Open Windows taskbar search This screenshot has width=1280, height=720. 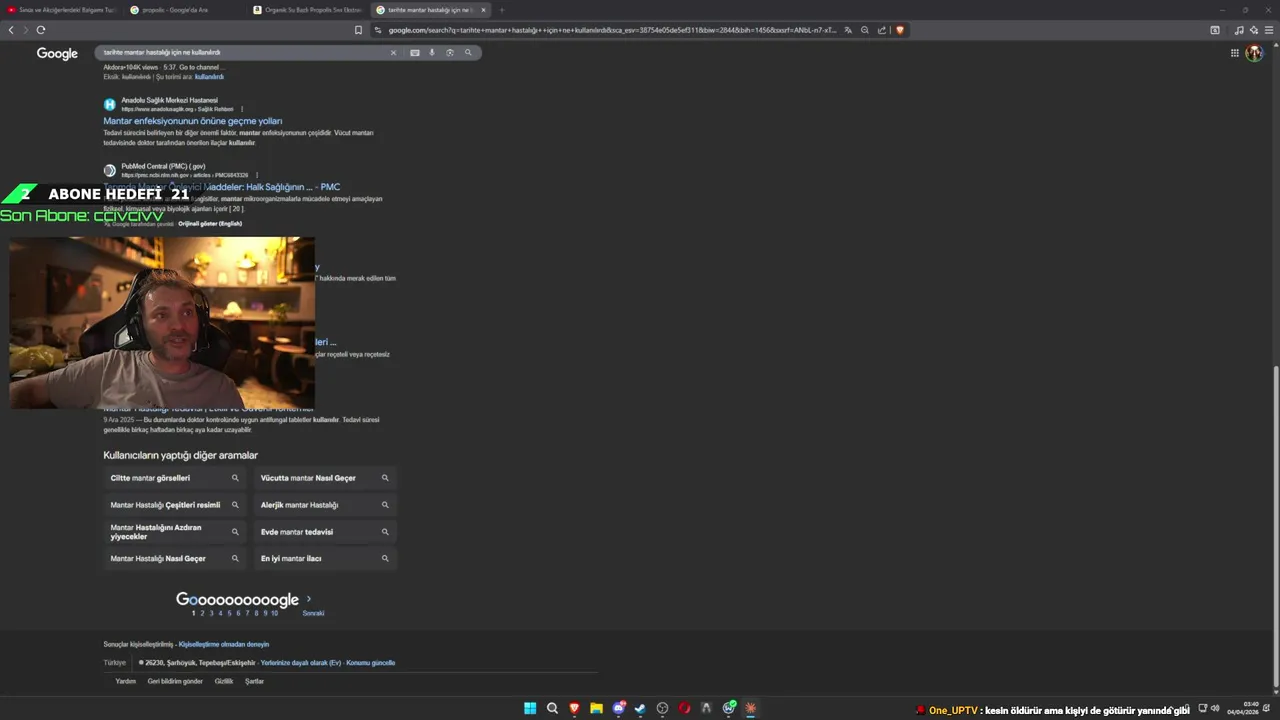pos(552,709)
